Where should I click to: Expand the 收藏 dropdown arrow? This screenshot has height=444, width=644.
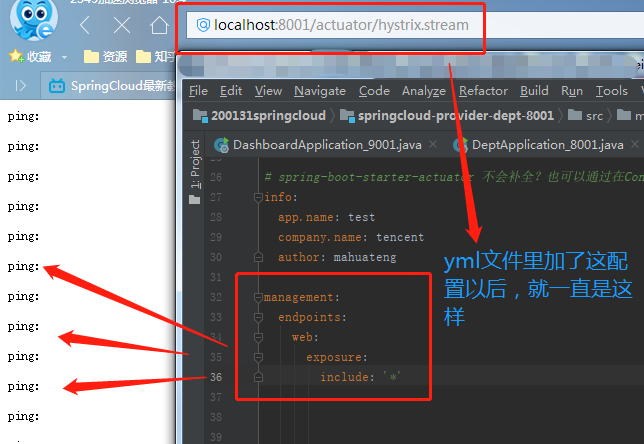point(64,57)
